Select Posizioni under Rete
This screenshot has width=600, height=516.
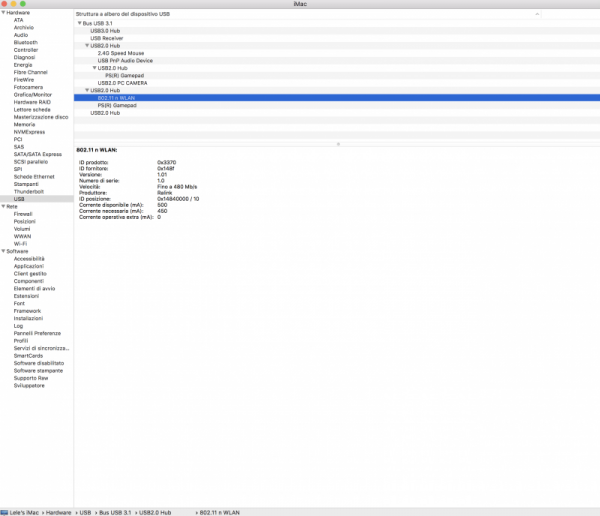click(x=24, y=222)
